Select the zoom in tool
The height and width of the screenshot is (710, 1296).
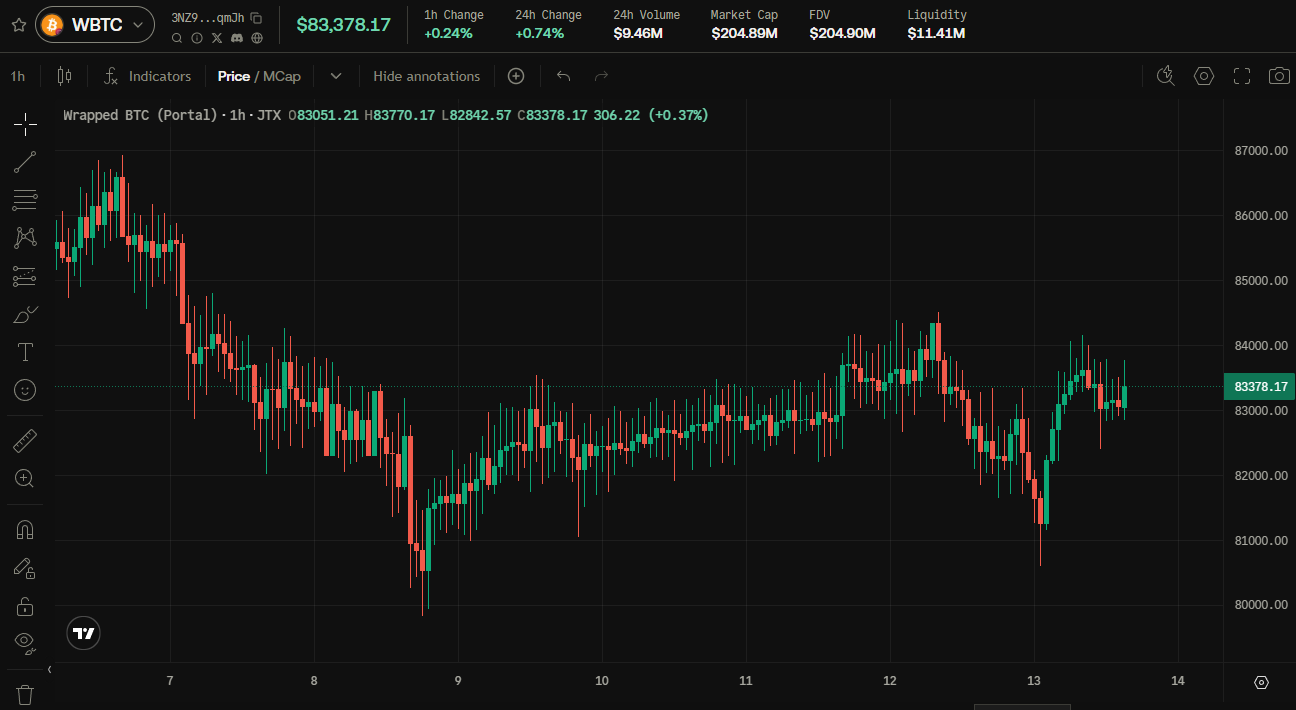(x=25, y=478)
